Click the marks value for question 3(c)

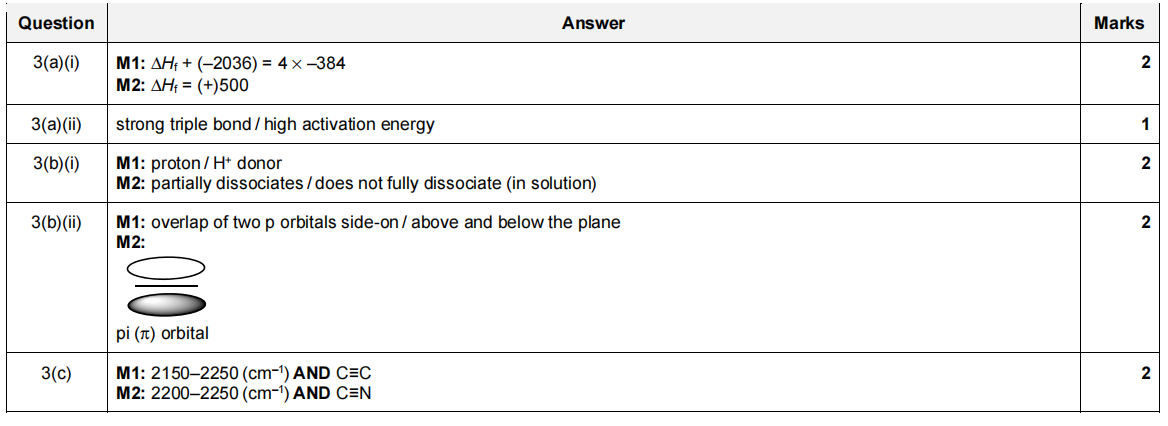tap(1146, 374)
